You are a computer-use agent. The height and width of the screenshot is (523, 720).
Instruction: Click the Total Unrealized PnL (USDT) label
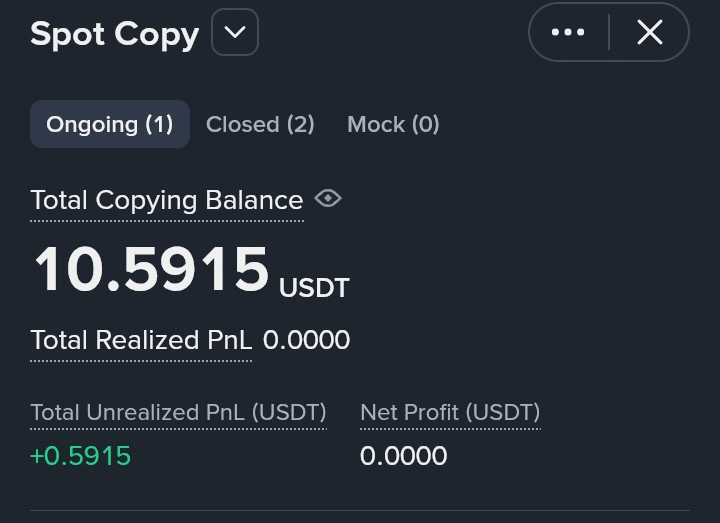[178, 412]
